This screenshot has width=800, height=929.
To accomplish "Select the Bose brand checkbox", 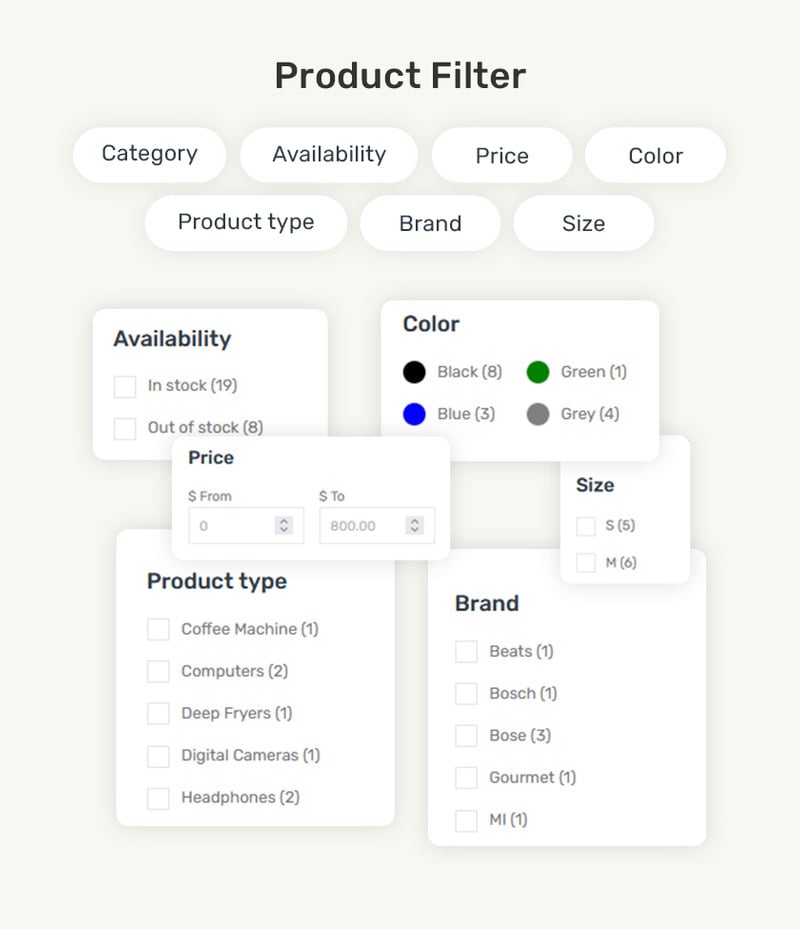I will [466, 736].
